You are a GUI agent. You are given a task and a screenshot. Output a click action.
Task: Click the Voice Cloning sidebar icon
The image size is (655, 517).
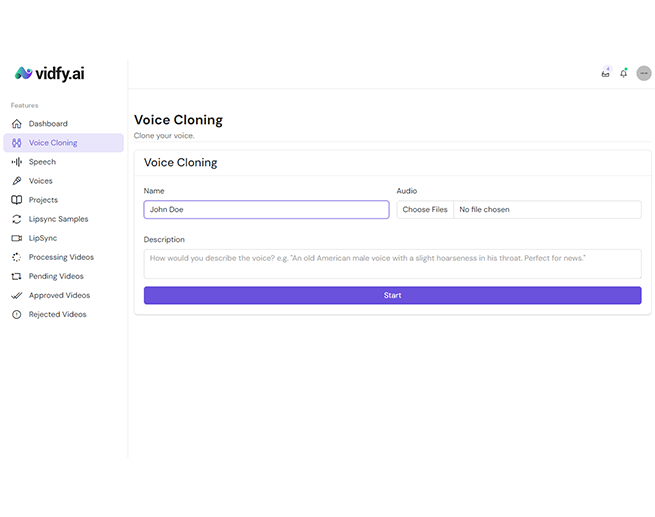(17, 143)
